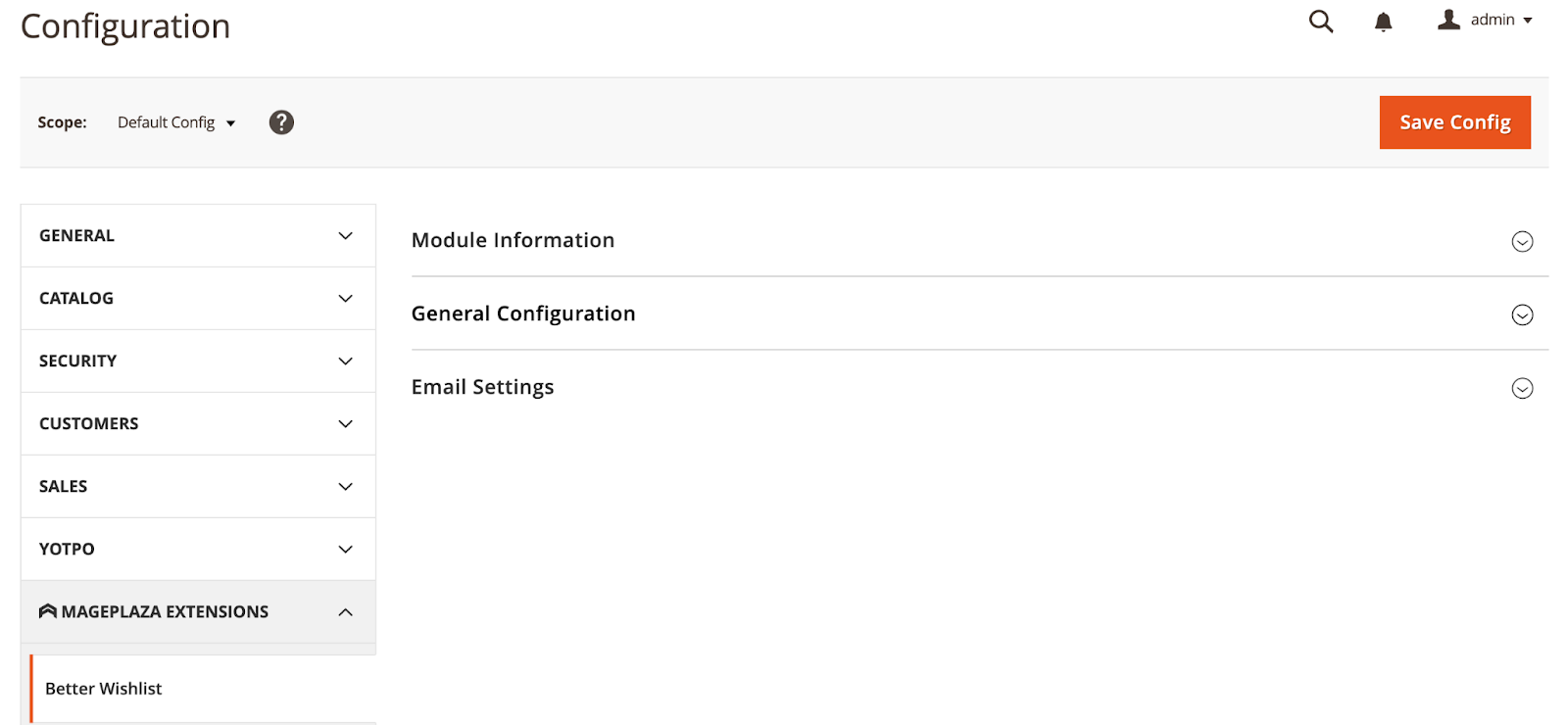Select the Better Wishlist menu item

104,689
